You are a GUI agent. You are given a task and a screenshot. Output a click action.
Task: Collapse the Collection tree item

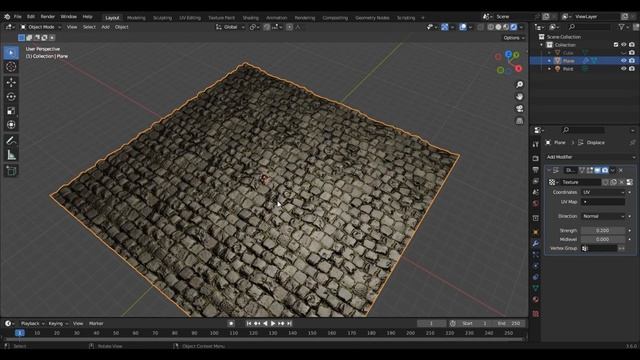pyautogui.click(x=542, y=45)
